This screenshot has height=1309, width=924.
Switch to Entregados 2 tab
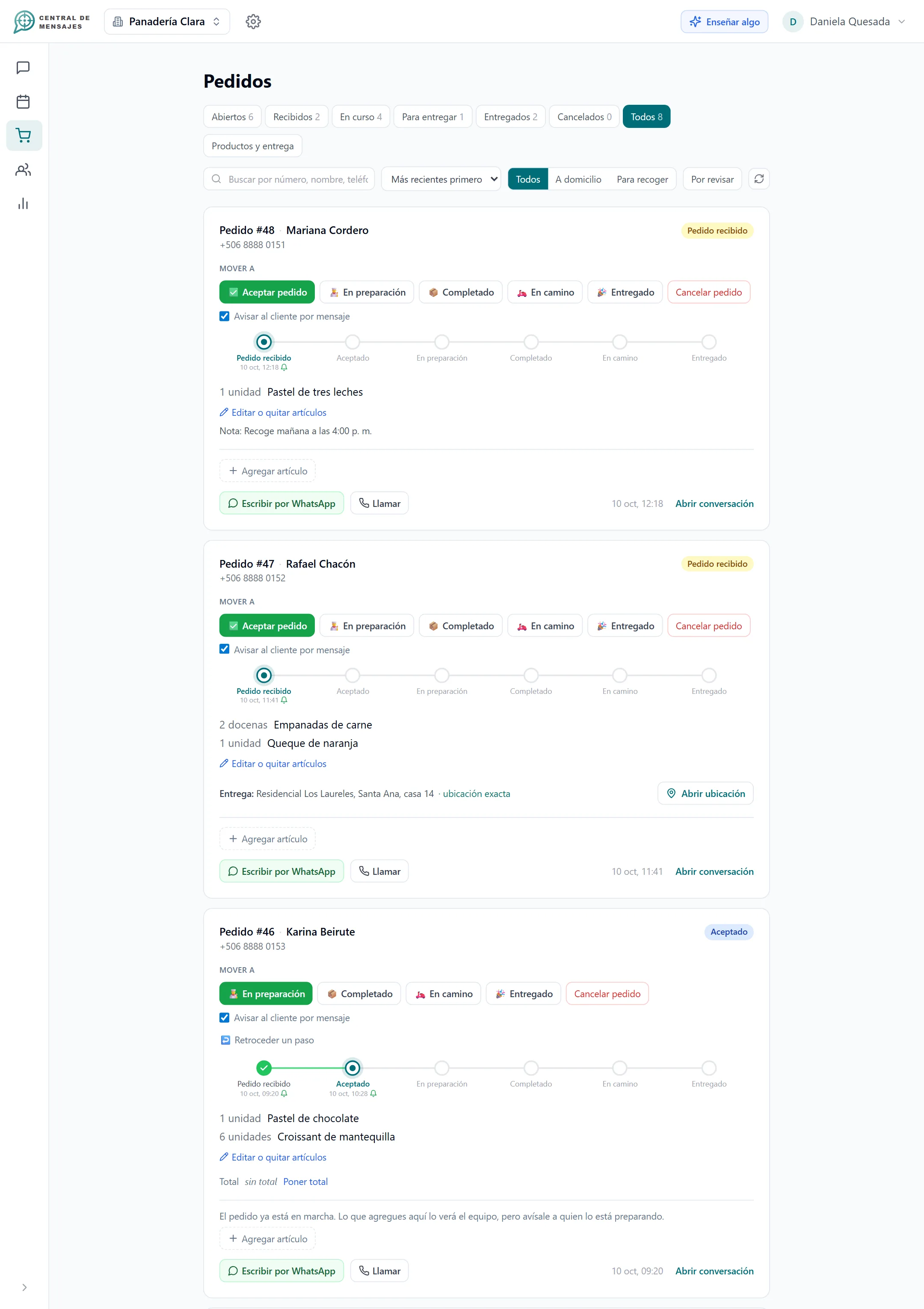point(510,117)
